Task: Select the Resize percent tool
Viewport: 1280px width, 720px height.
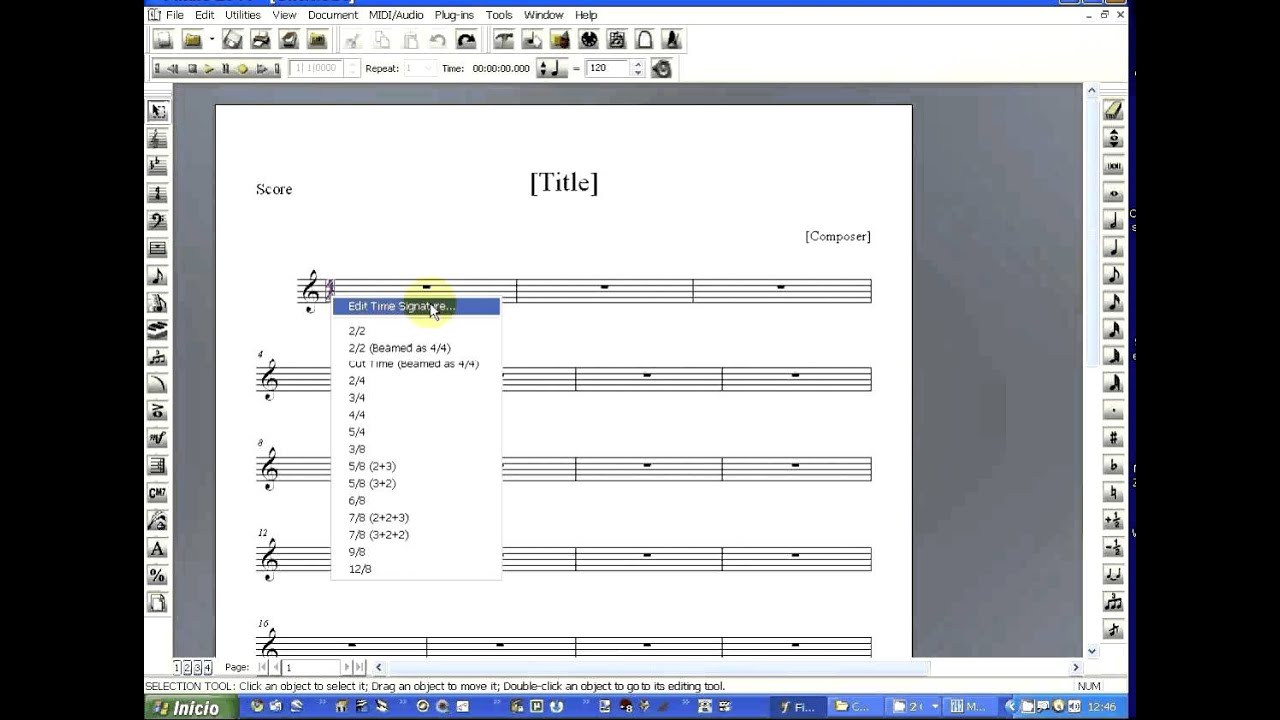Action: tap(157, 576)
